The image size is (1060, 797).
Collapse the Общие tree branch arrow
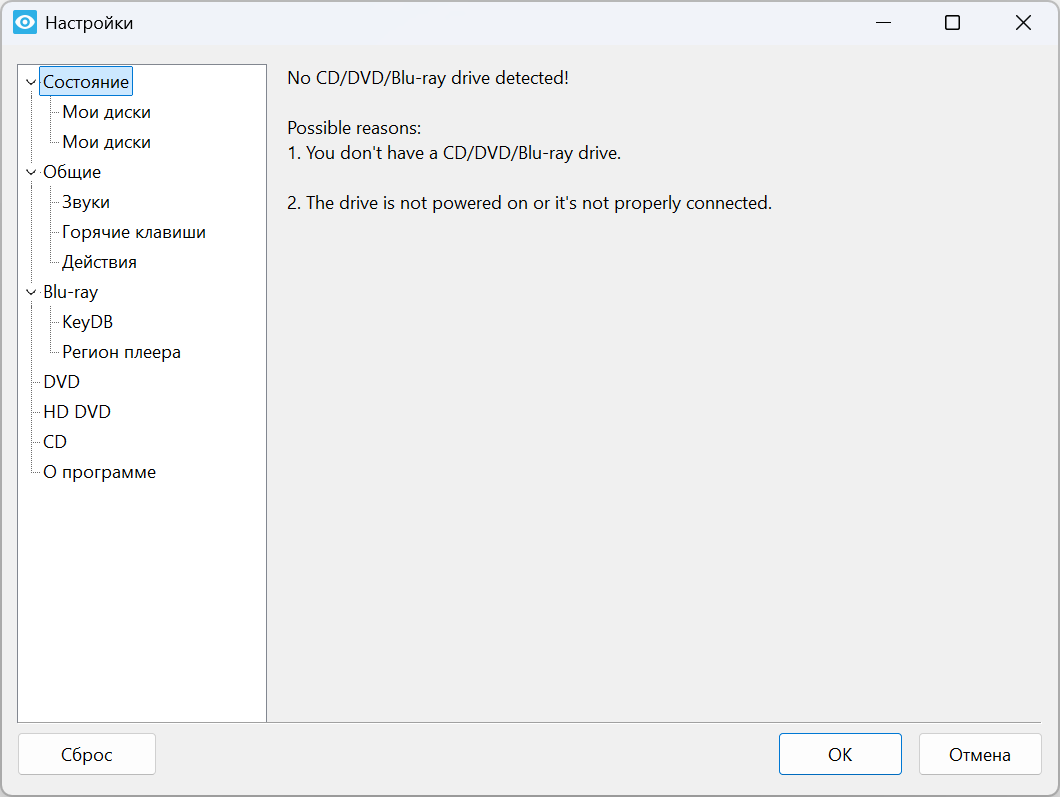(x=31, y=173)
